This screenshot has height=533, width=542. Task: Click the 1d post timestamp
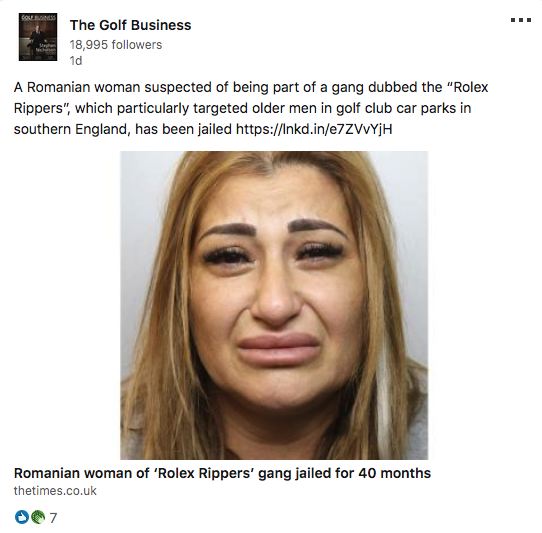coord(76,61)
